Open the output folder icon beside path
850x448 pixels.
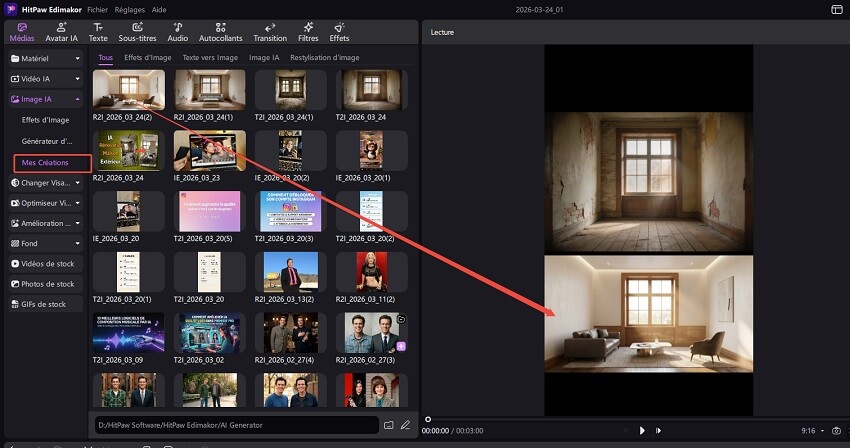click(389, 425)
